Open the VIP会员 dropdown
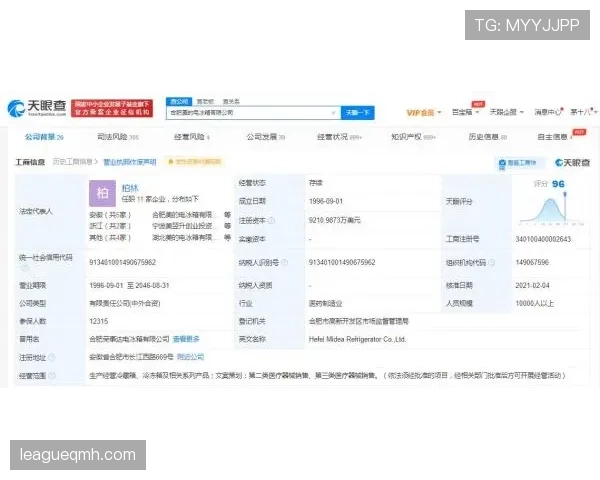The image size is (600, 480). coord(424,113)
